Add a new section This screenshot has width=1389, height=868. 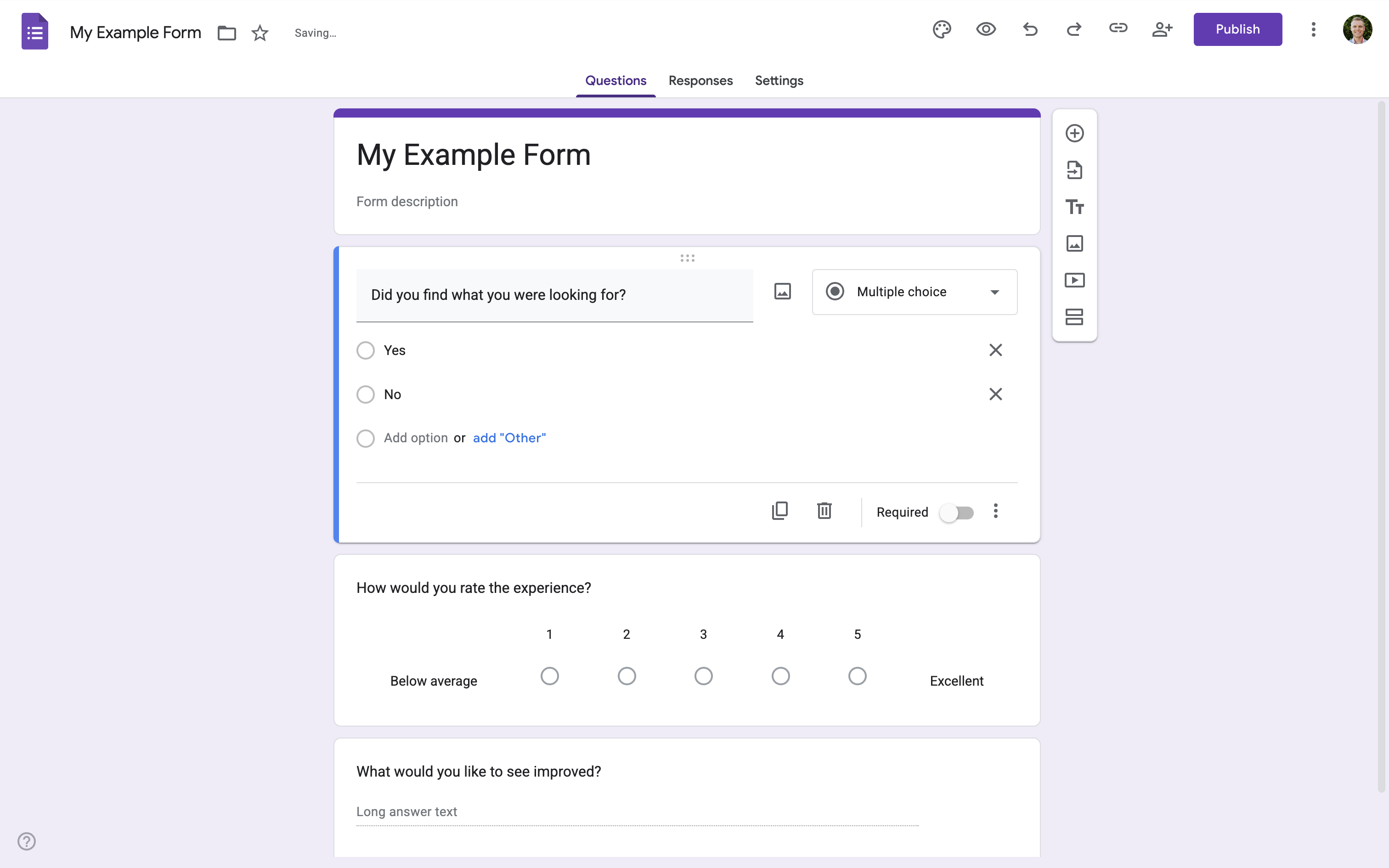coord(1074,316)
